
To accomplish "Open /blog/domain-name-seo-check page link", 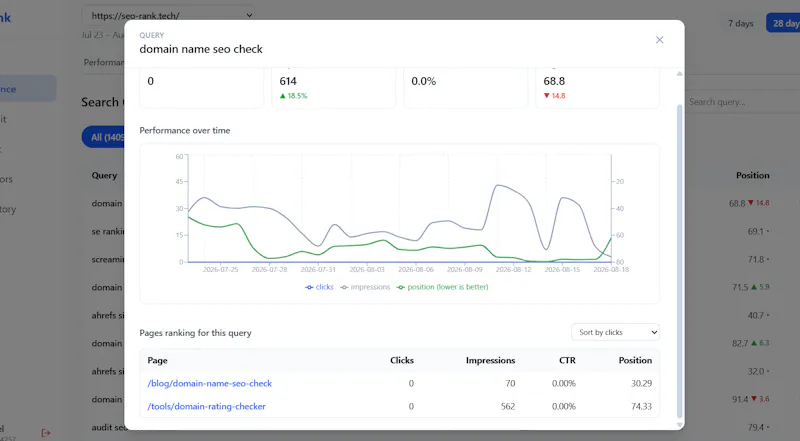I will pyautogui.click(x=210, y=383).
